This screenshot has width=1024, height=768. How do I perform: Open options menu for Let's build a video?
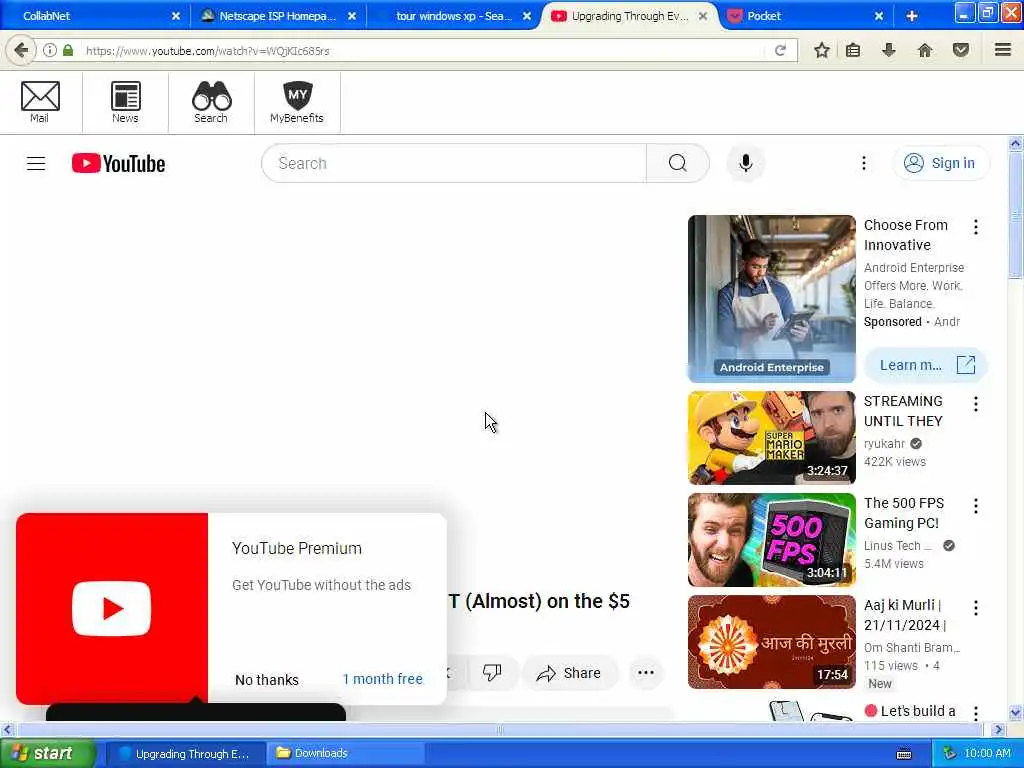click(976, 712)
